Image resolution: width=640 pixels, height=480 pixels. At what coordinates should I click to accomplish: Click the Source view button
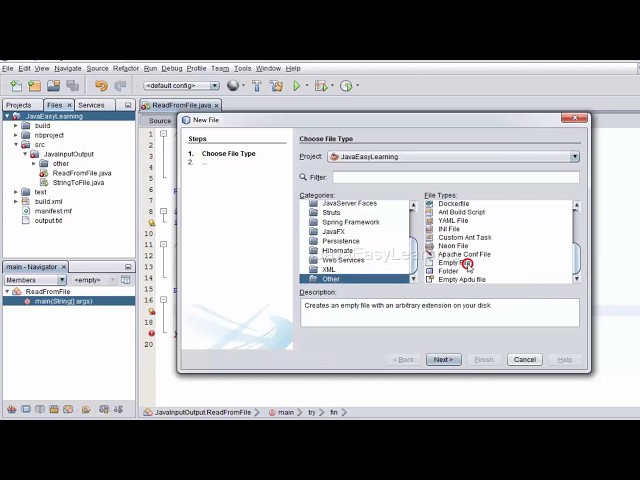pyautogui.click(x=160, y=121)
